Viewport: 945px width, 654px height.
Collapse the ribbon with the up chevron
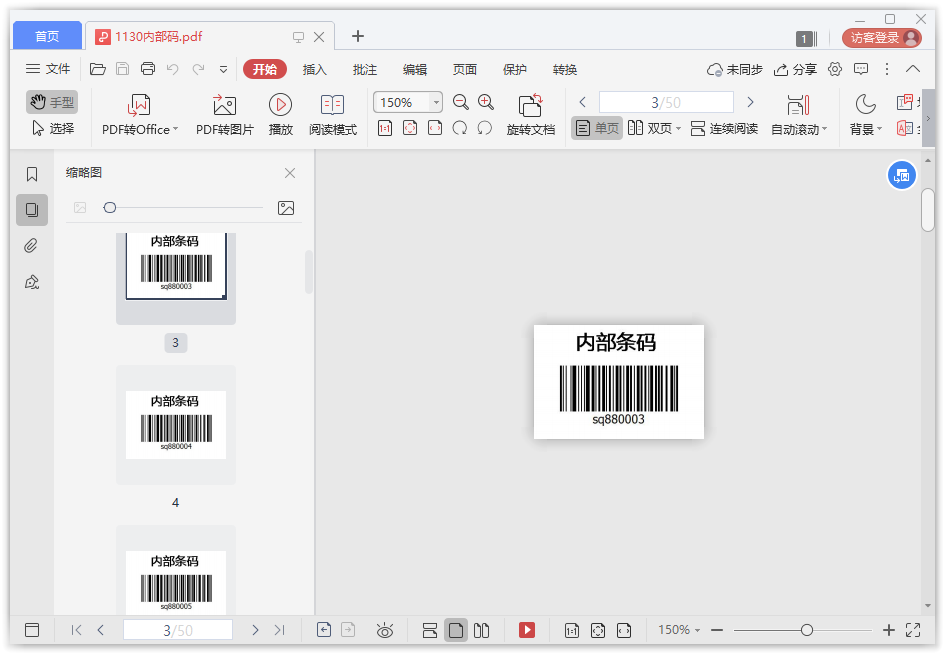pos(913,69)
